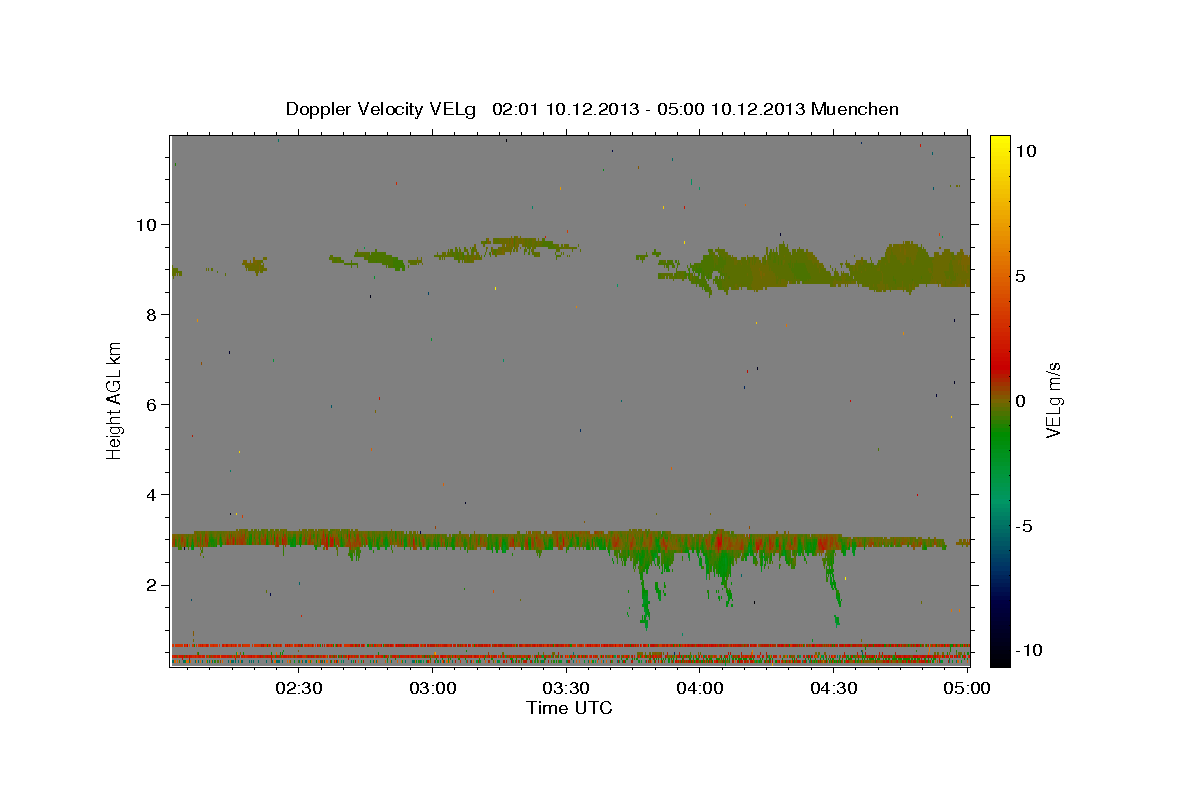Click the '05:00' time tick label
This screenshot has width=1200, height=800.
[x=966, y=688]
